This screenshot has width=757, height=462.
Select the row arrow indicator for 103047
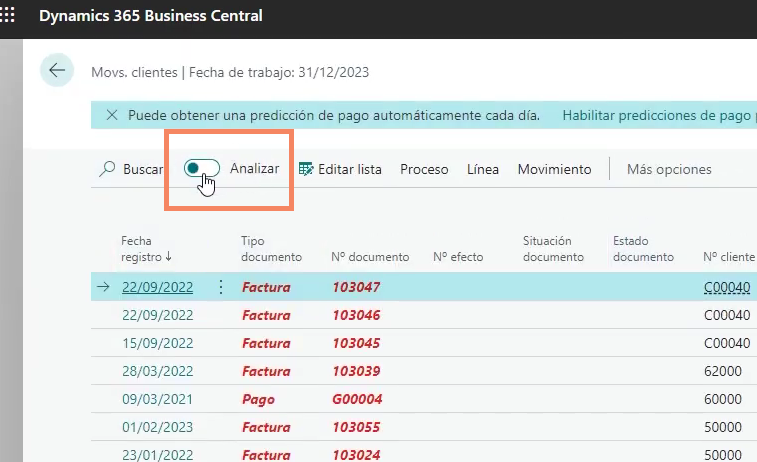(103, 287)
